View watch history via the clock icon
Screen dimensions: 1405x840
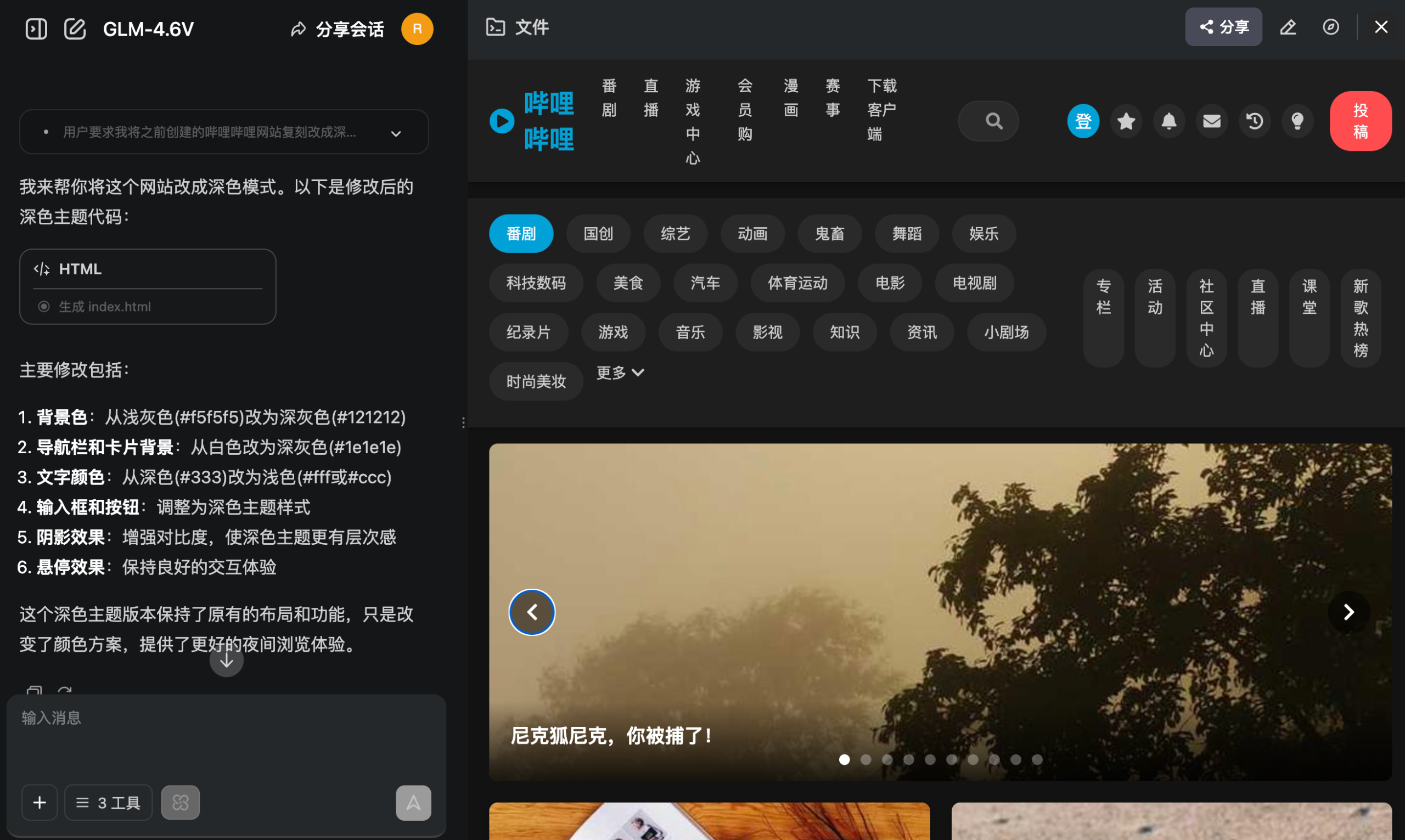pos(1255,121)
